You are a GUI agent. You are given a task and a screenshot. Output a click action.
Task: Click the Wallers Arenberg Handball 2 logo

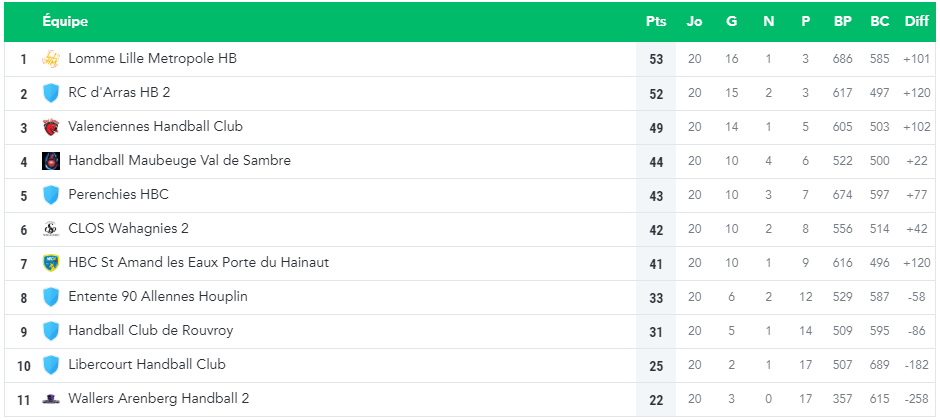pos(51,399)
